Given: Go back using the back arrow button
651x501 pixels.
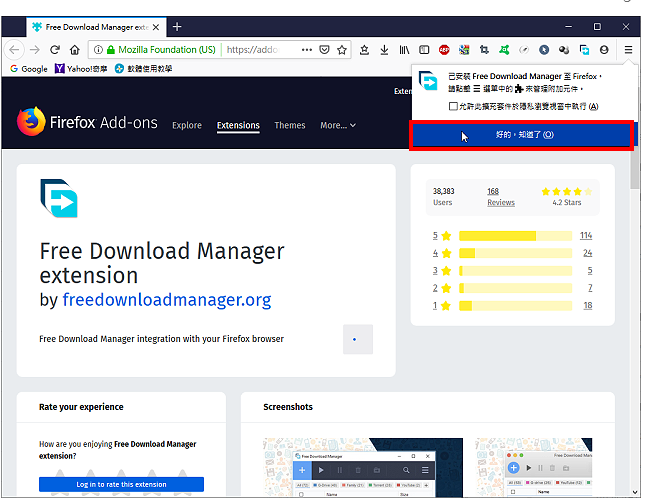Looking at the screenshot, I should click(14, 50).
